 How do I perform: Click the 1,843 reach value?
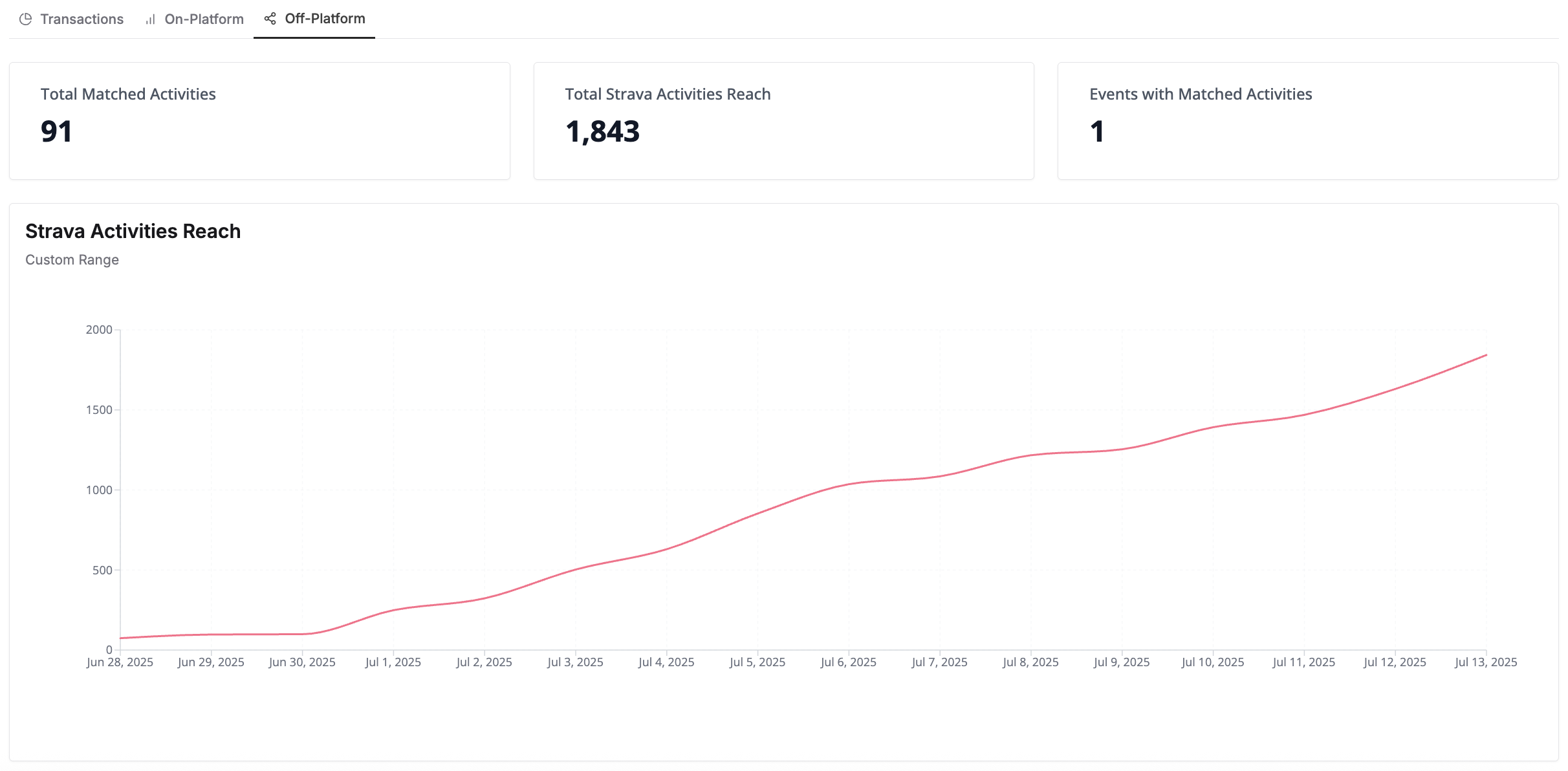(x=602, y=132)
